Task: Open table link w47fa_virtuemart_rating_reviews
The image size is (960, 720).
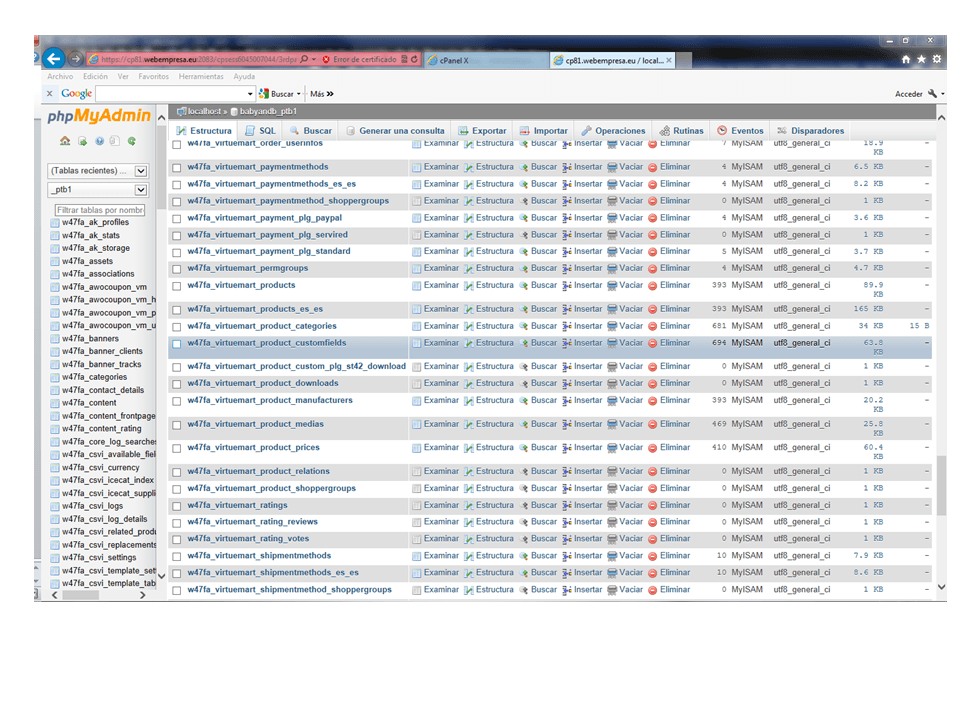Action: (252, 522)
